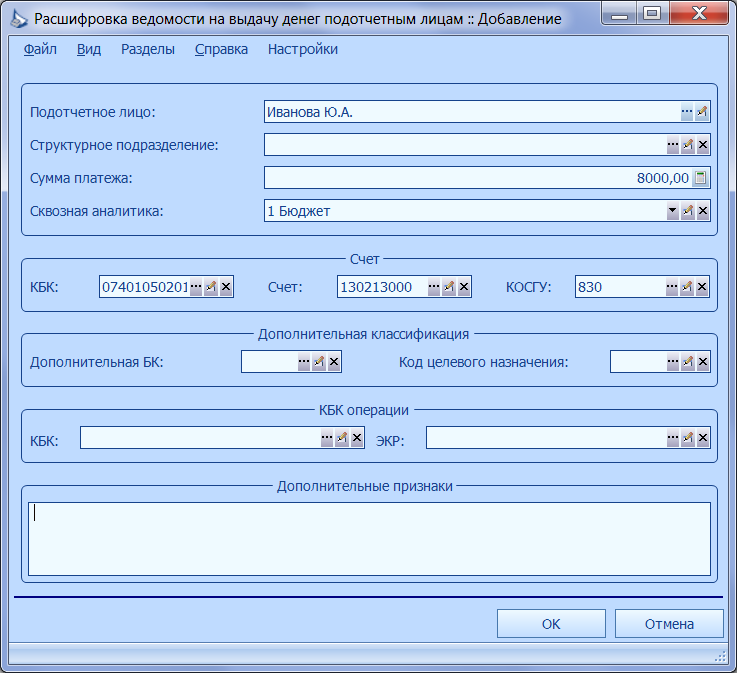The width and height of the screenshot is (737, 673).
Task: Click edit pencil in КОСГУ field
Action: pos(687,287)
